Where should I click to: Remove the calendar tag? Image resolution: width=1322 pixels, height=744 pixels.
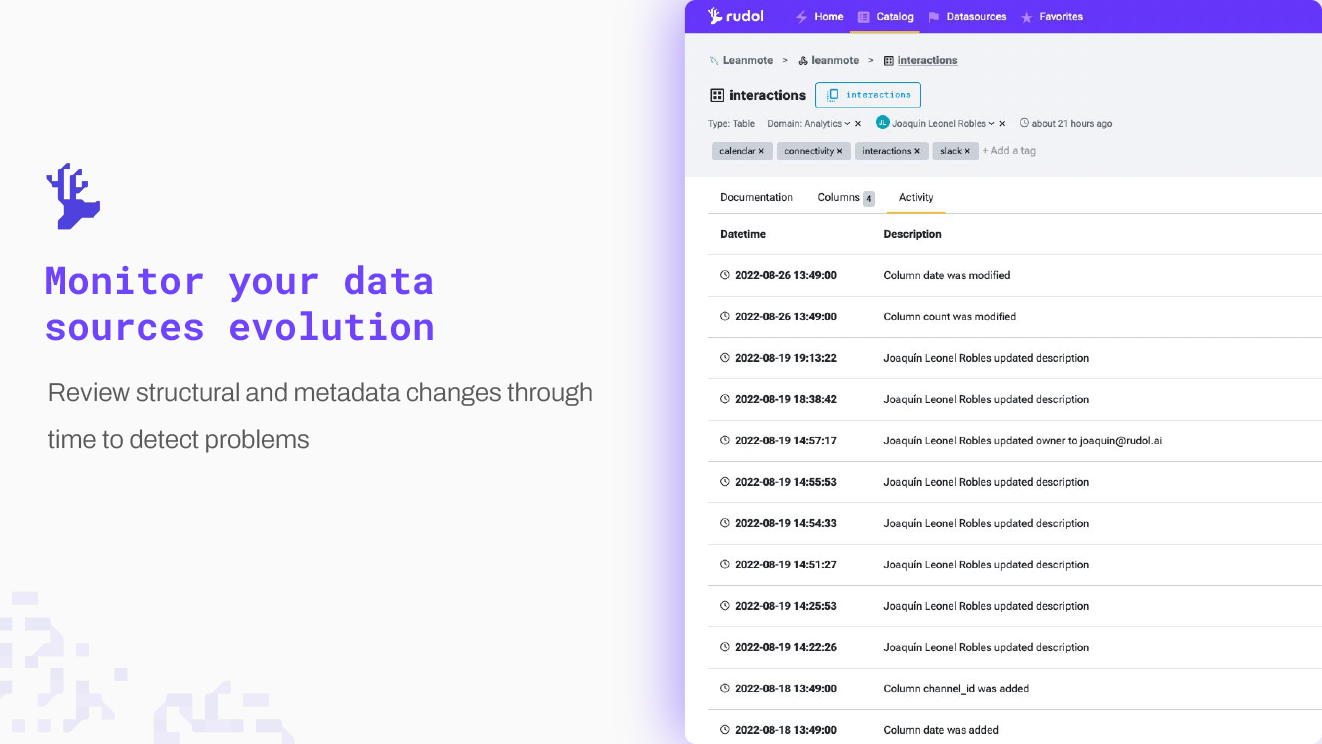tap(761, 152)
